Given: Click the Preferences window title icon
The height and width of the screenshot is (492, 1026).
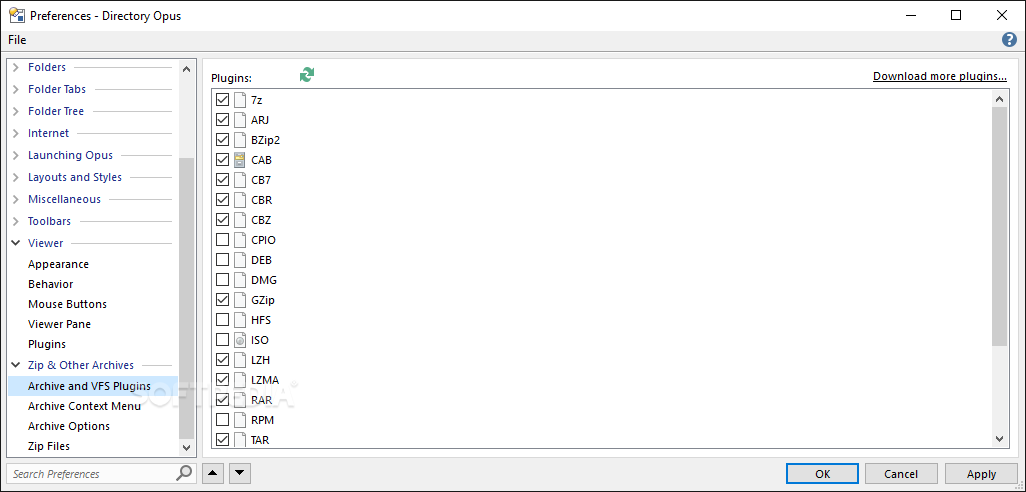Looking at the screenshot, I should (16, 16).
